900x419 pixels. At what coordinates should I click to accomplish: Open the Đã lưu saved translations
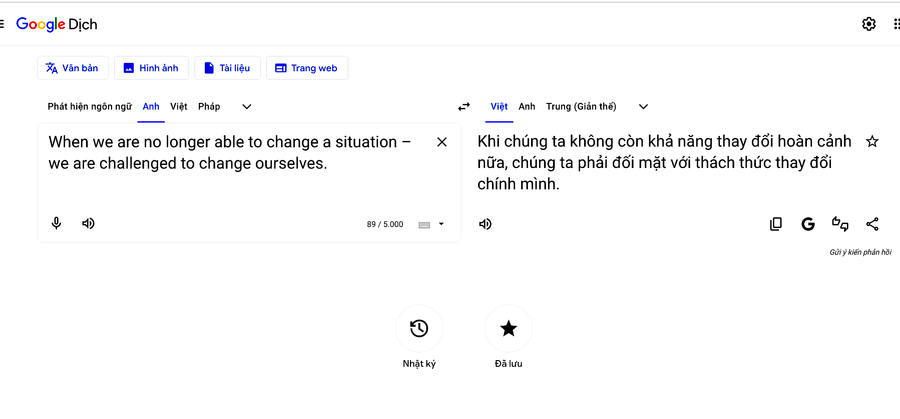(509, 328)
